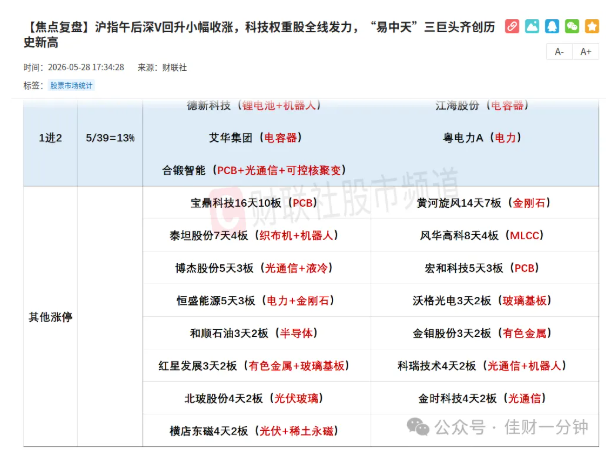Click the 艾华集团 电容器 entry
The image size is (606, 453).
255,138
